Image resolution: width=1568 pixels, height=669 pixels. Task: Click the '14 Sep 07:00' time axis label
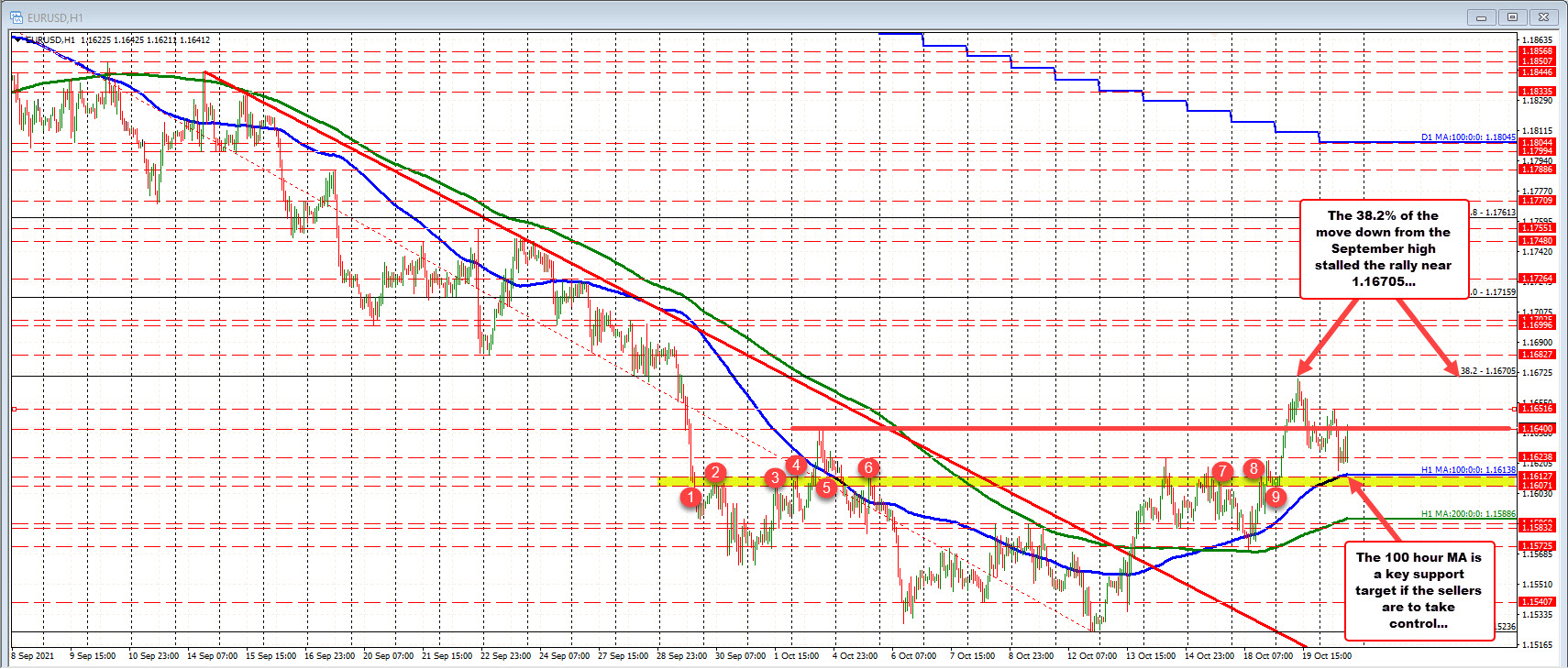click(x=212, y=656)
